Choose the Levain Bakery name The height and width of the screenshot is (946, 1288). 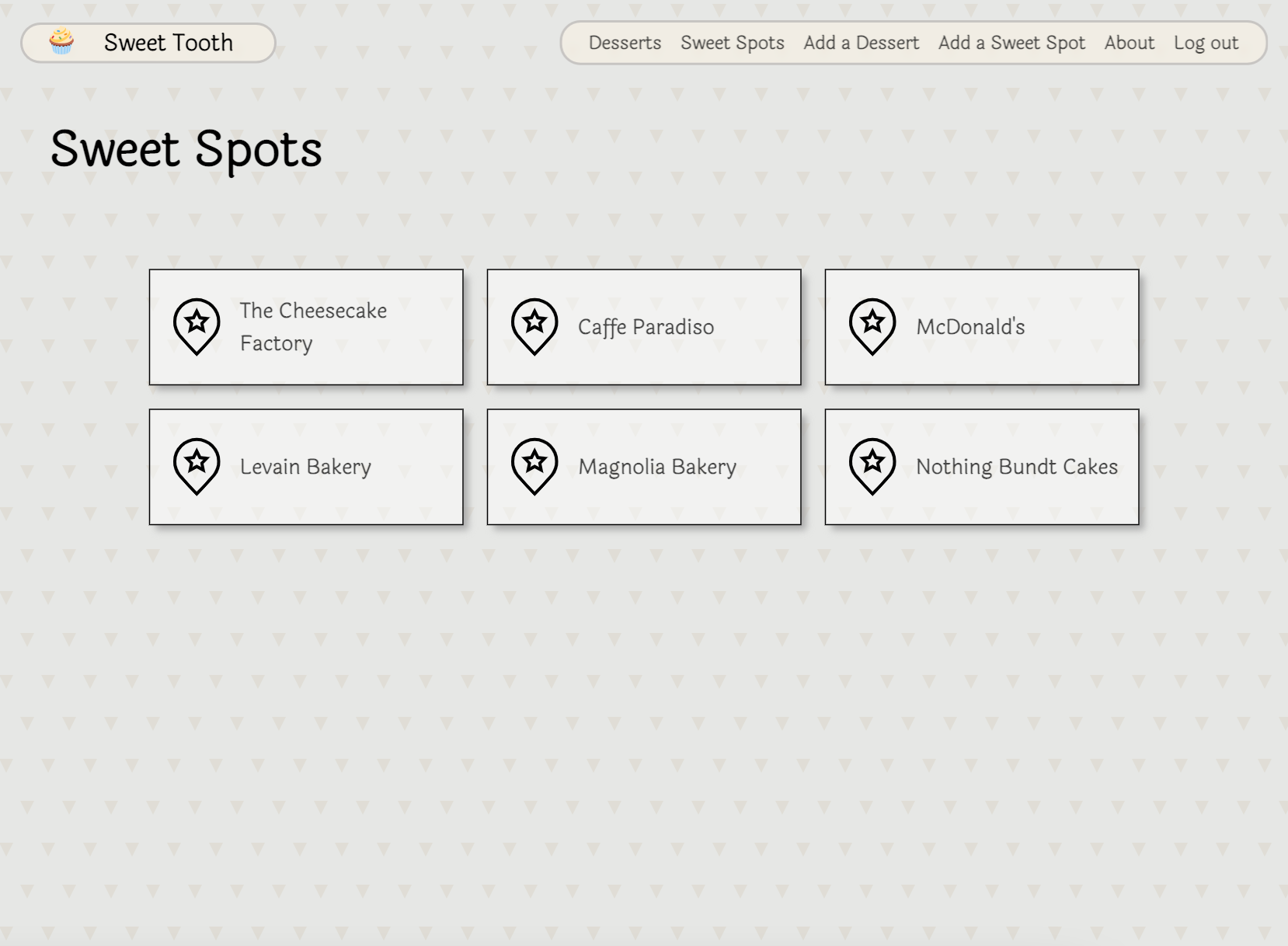point(305,467)
